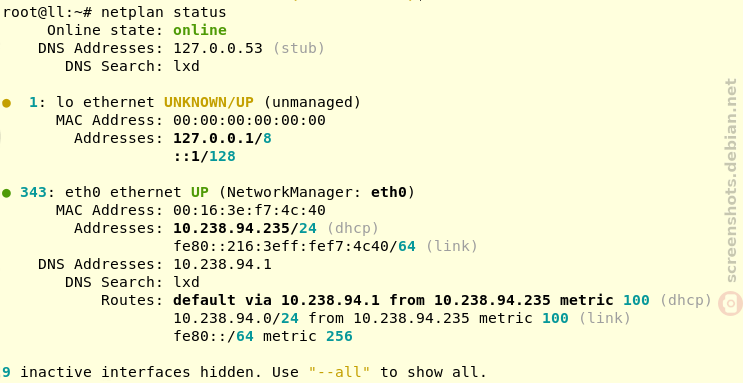Click the loopback address 127.0.0.1/8
The height and width of the screenshot is (383, 743).
pyautogui.click(x=222, y=138)
